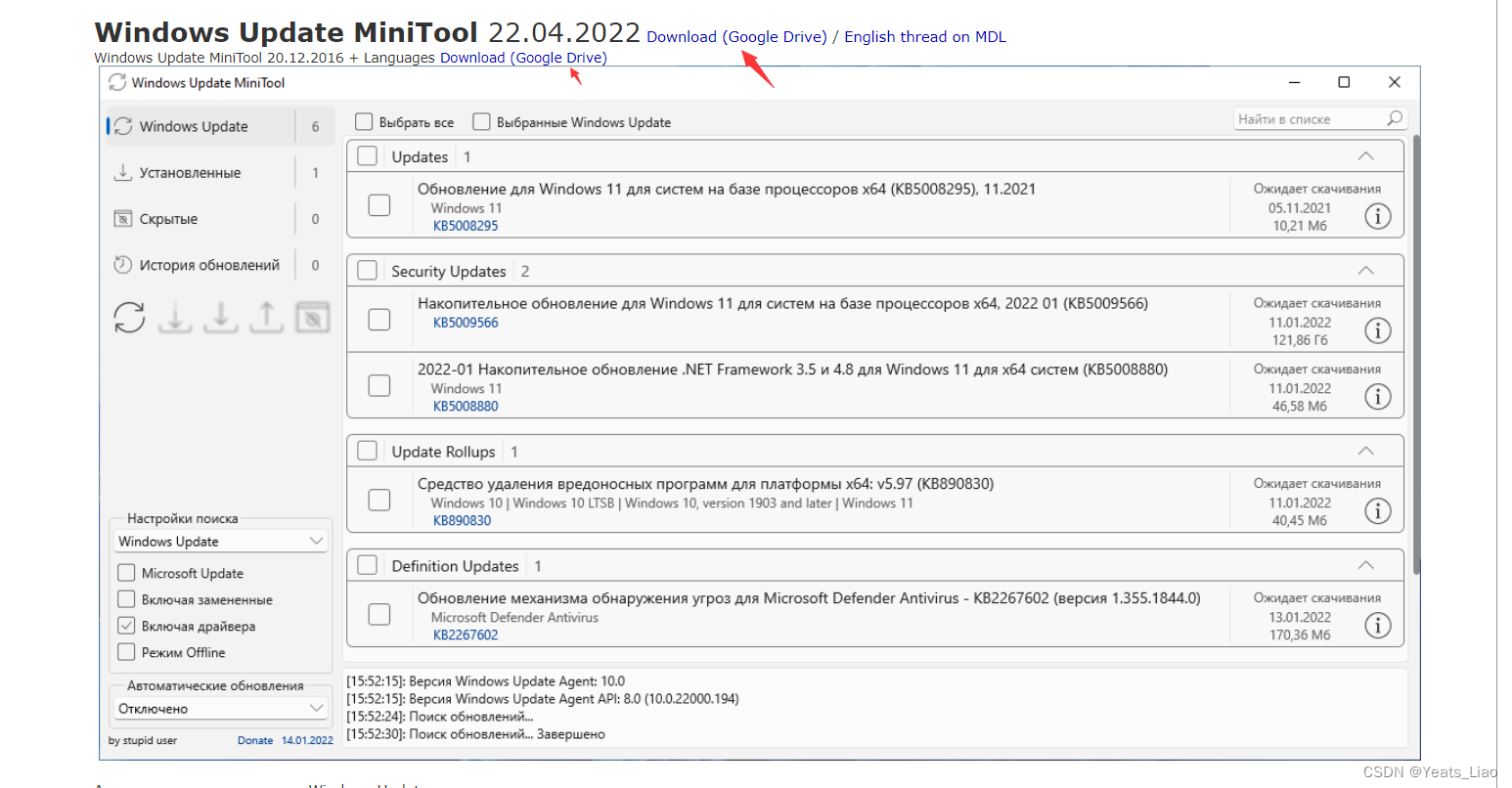Enable Включая замененные checkbox
1512x788 pixels.
coord(126,599)
